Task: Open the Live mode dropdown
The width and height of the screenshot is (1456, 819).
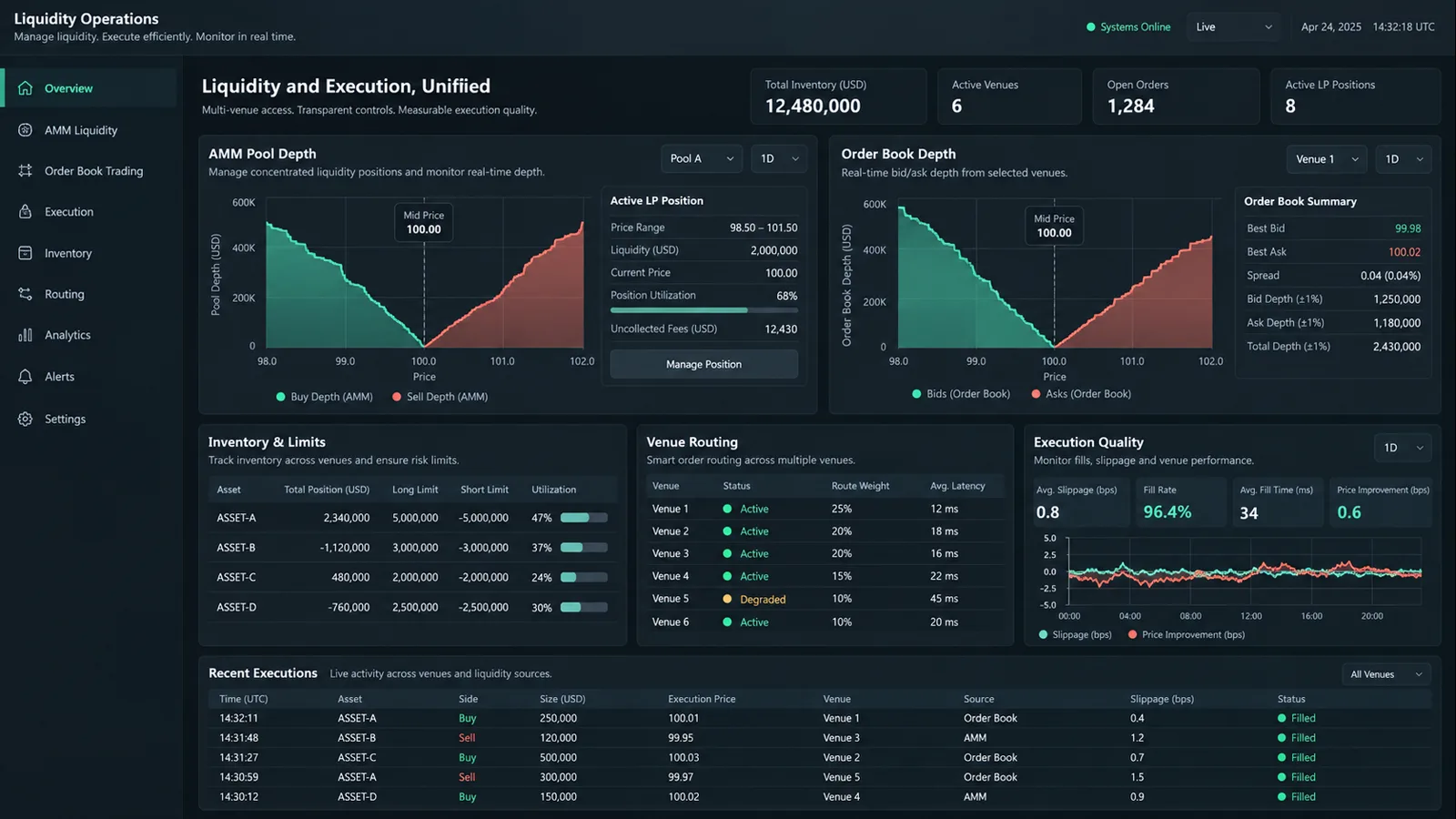Action: click(x=1233, y=27)
